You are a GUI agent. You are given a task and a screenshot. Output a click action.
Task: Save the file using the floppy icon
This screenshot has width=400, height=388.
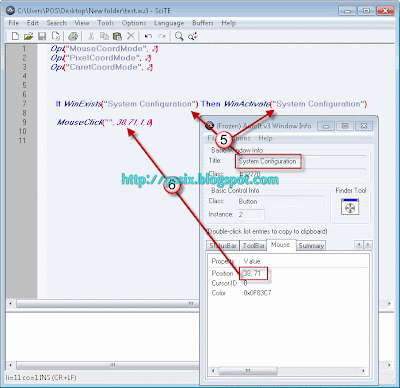click(42, 36)
